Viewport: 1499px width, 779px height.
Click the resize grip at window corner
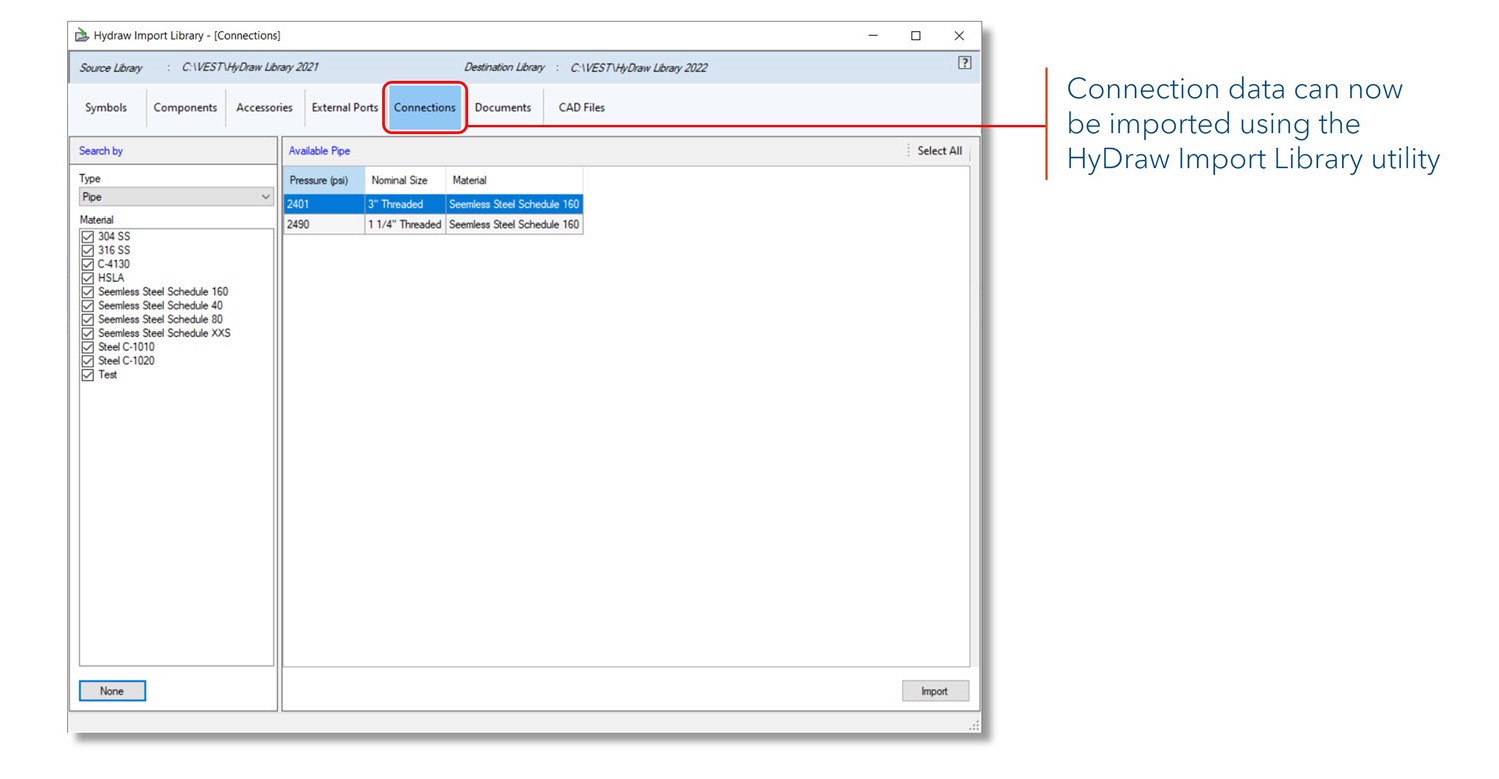pos(974,725)
